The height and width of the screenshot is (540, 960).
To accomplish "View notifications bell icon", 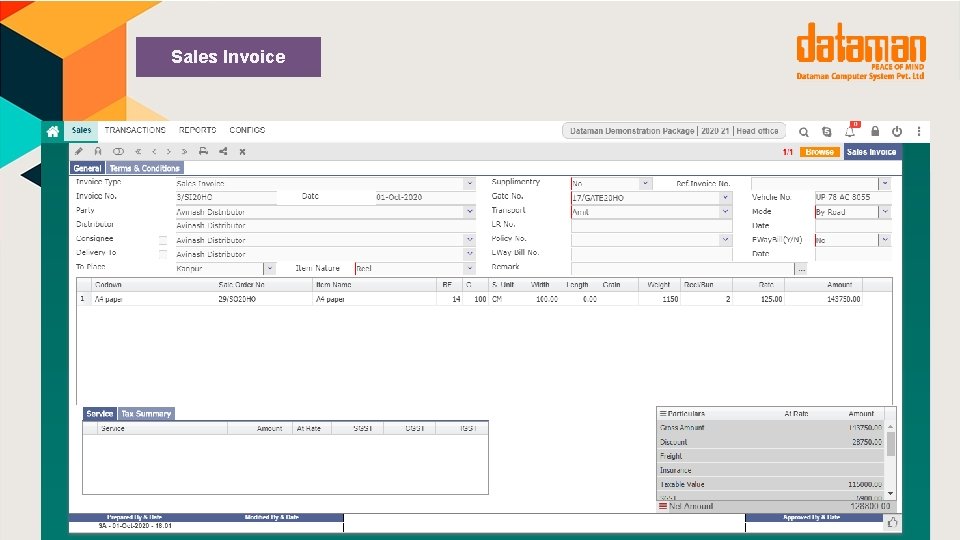I will point(850,130).
